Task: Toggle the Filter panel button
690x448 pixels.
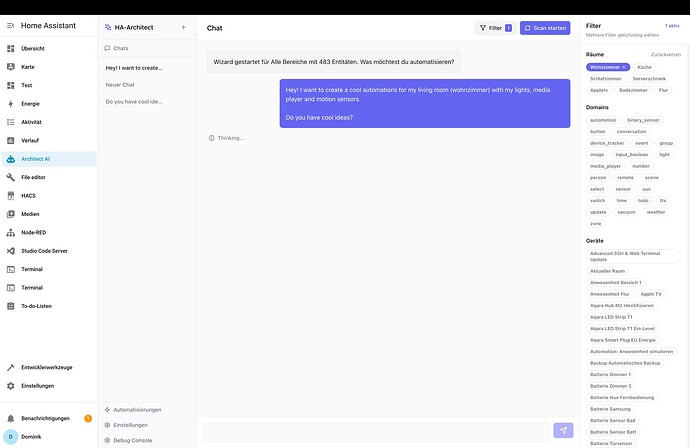Action: coord(495,28)
